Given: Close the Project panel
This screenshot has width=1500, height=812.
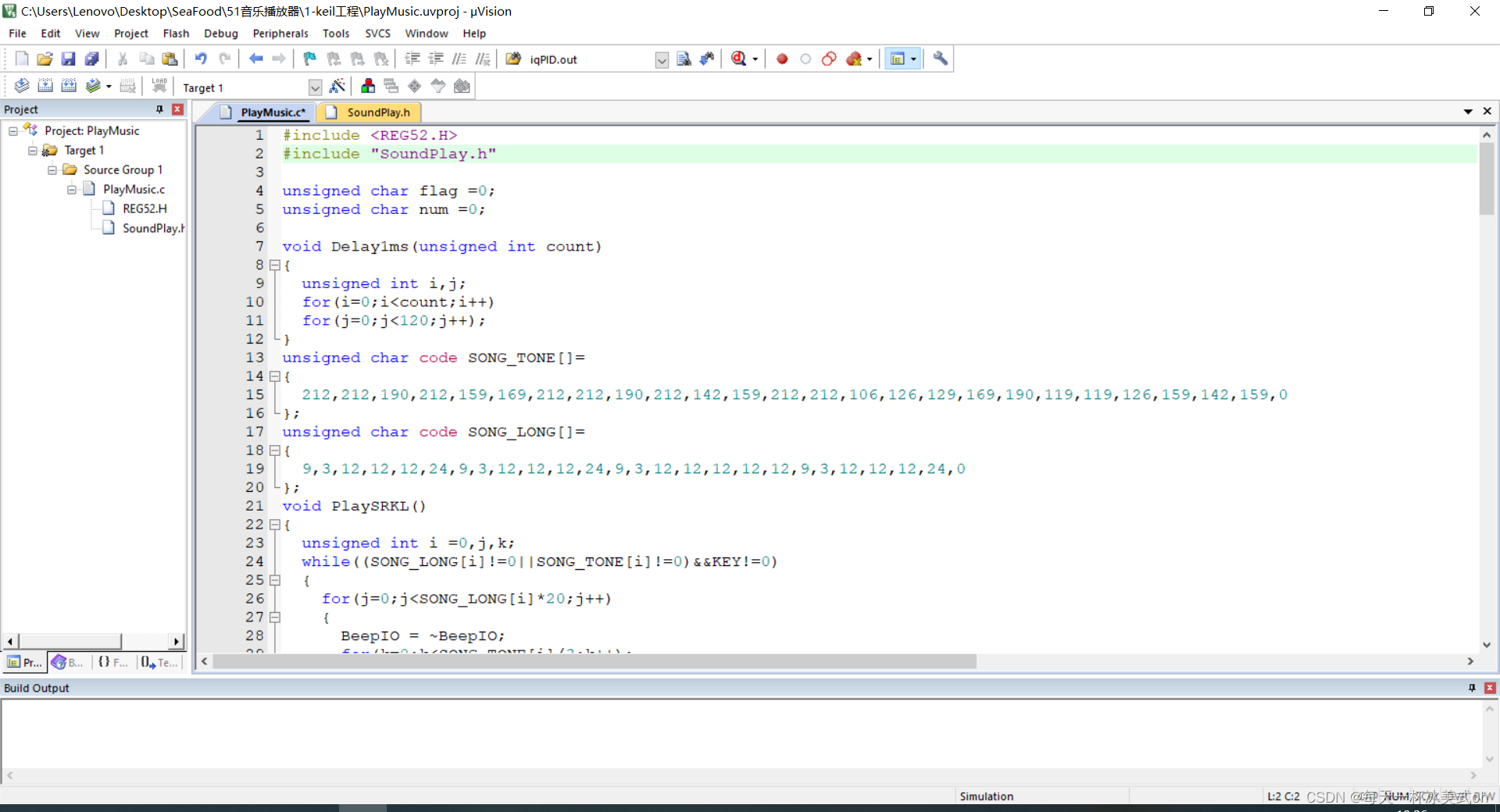Looking at the screenshot, I should (178, 109).
